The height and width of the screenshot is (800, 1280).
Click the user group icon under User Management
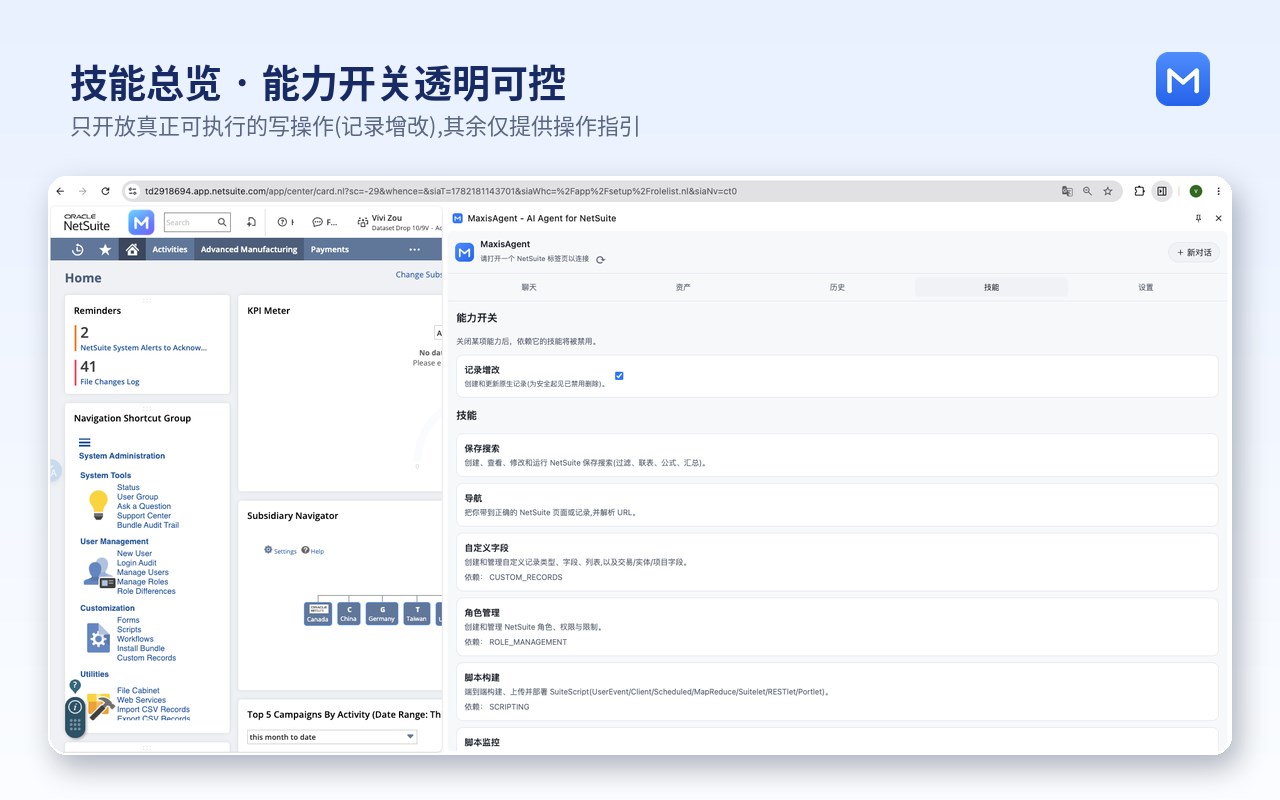(x=98, y=572)
